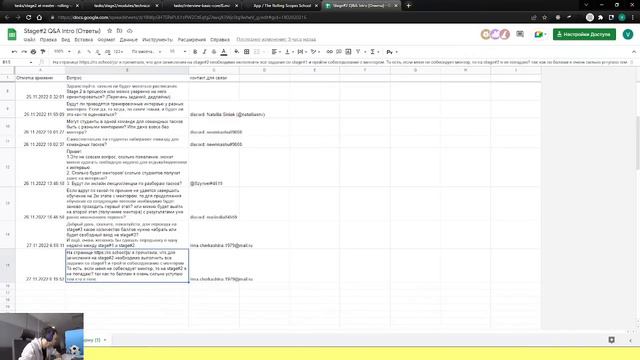Click the redo arrow in the toolbar
640x360 pixels.
[x=24, y=52]
